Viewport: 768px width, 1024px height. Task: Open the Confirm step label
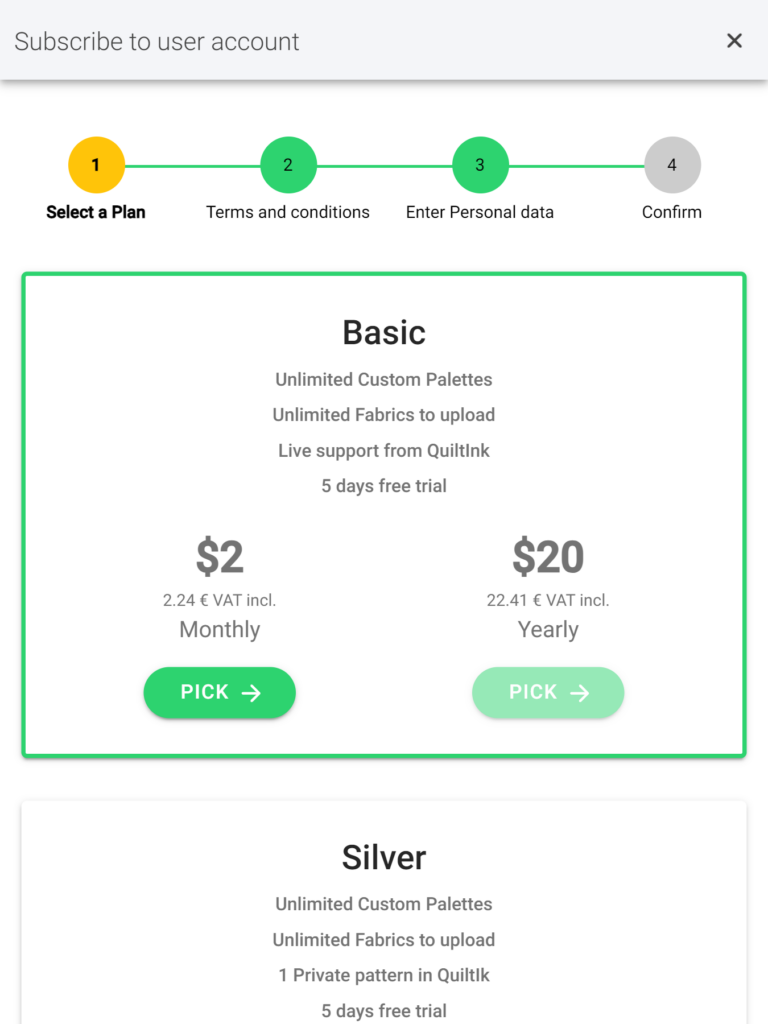pos(672,212)
